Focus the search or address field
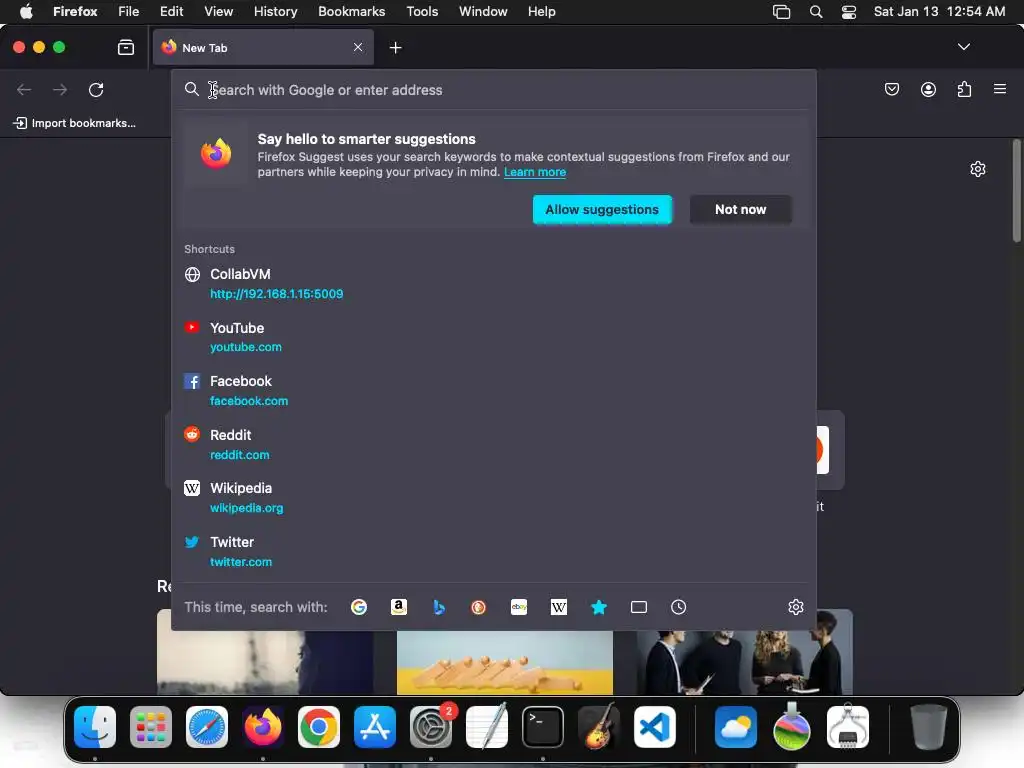Viewport: 1024px width, 768px height. [x=494, y=90]
